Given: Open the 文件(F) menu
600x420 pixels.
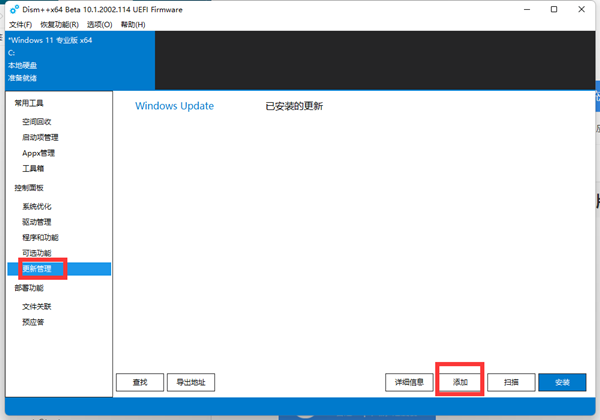Looking at the screenshot, I should (x=20, y=24).
